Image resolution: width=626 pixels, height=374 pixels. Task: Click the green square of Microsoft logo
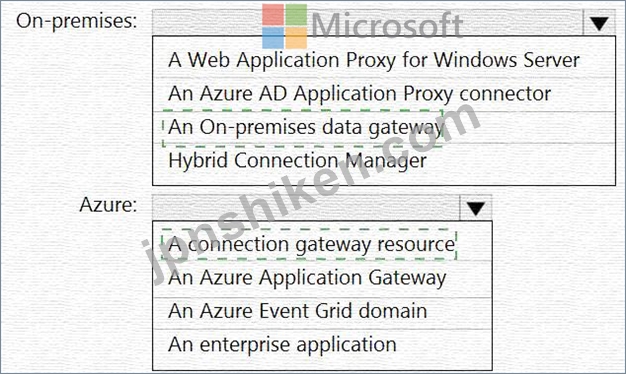click(x=296, y=15)
